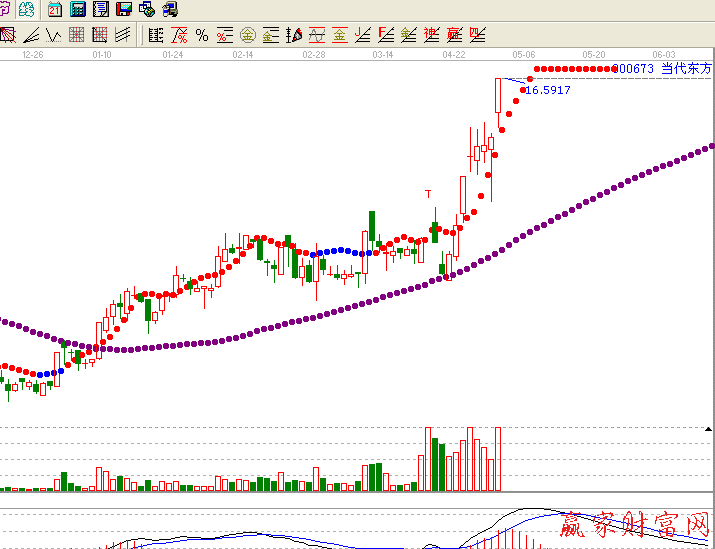The image size is (715, 549).
Task: Click the red 神 line tool icon
Action: pyautogui.click(x=432, y=36)
